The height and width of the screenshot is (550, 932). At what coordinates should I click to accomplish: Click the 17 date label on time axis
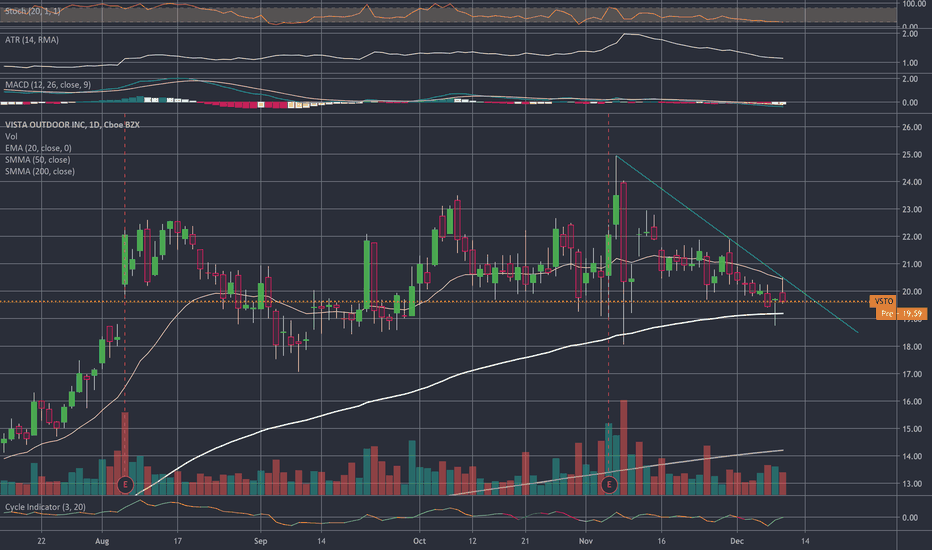(x=177, y=541)
